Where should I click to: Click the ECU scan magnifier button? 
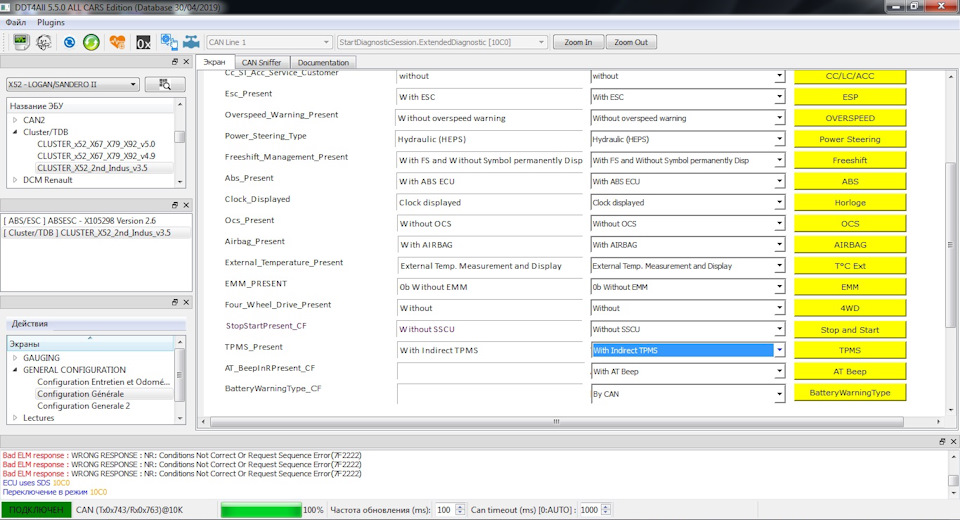point(165,85)
